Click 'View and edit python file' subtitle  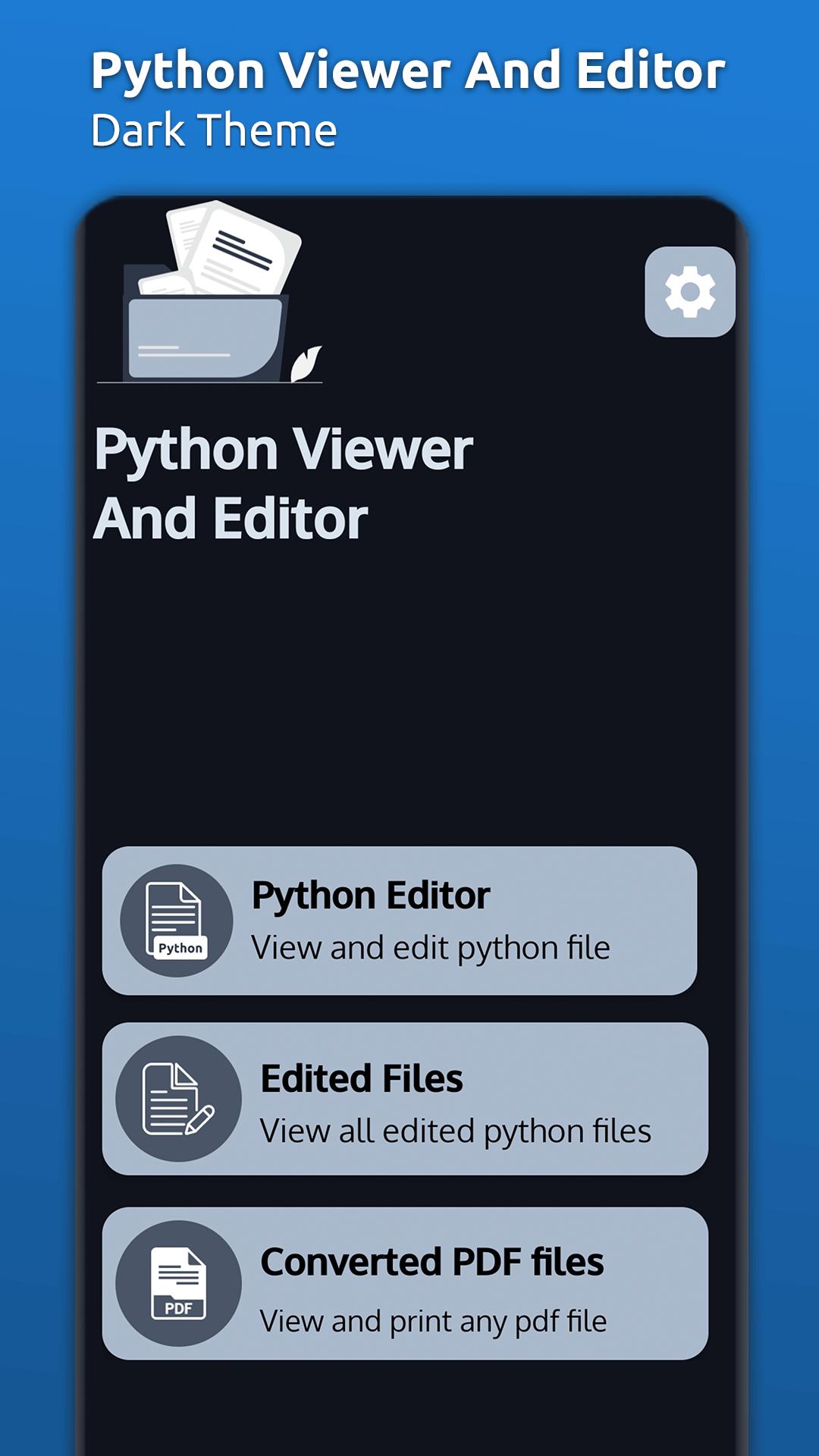430,948
